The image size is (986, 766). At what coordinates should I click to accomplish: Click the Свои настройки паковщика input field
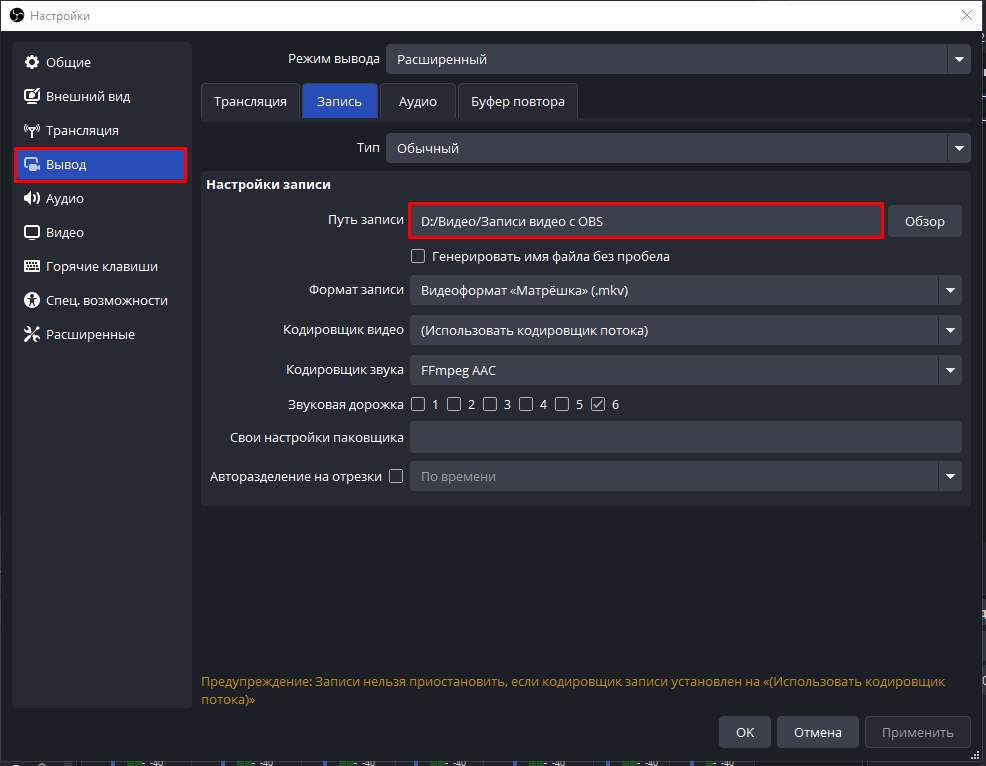[685, 437]
